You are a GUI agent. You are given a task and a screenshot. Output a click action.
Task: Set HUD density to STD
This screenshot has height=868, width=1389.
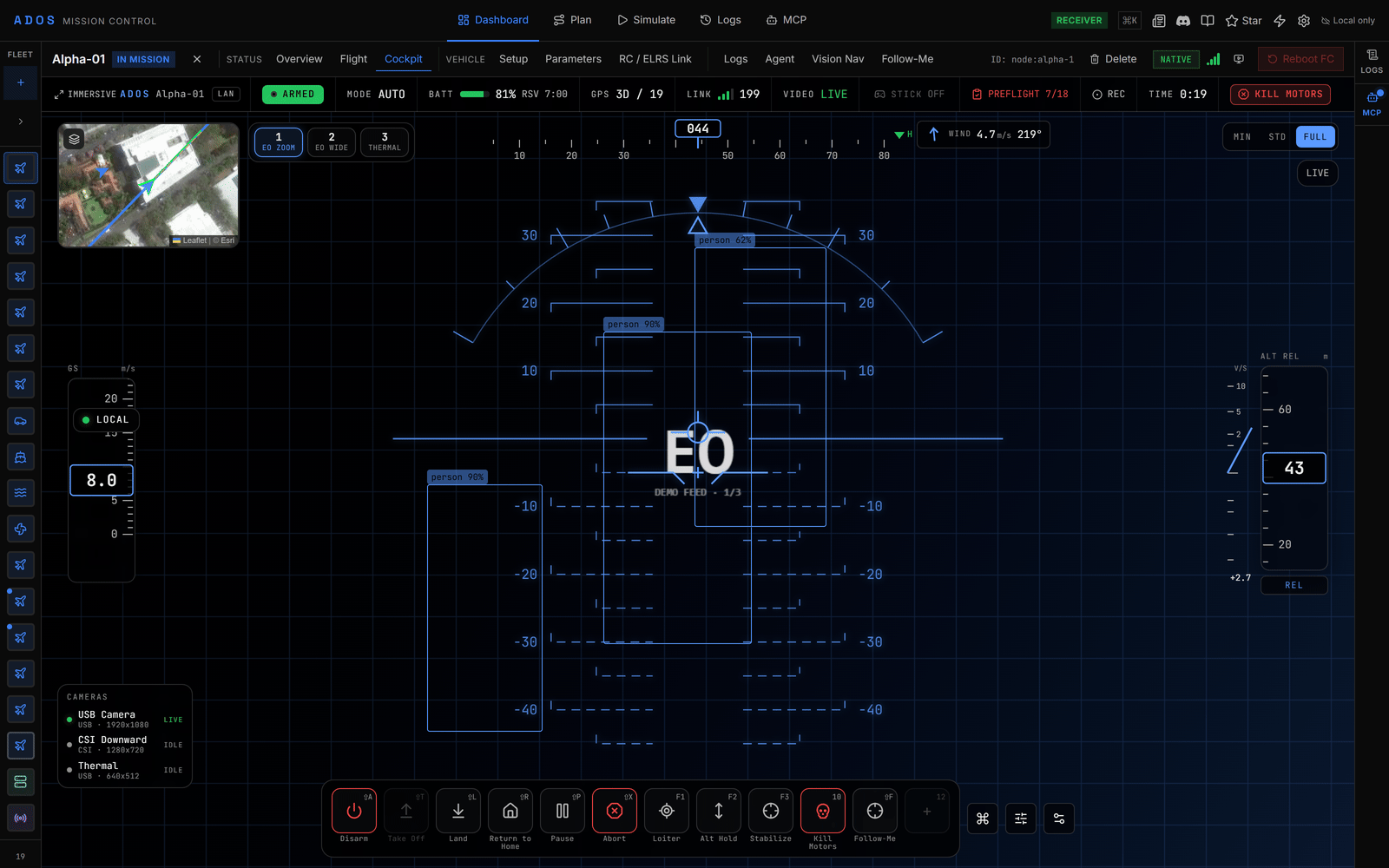tap(1277, 137)
